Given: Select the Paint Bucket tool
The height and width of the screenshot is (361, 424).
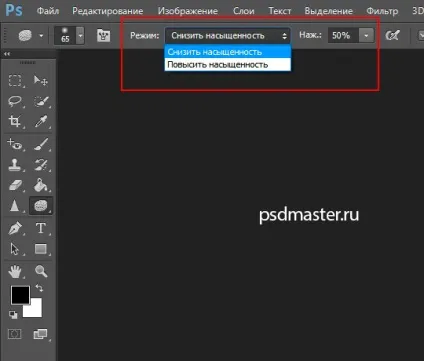Looking at the screenshot, I should tap(41, 185).
